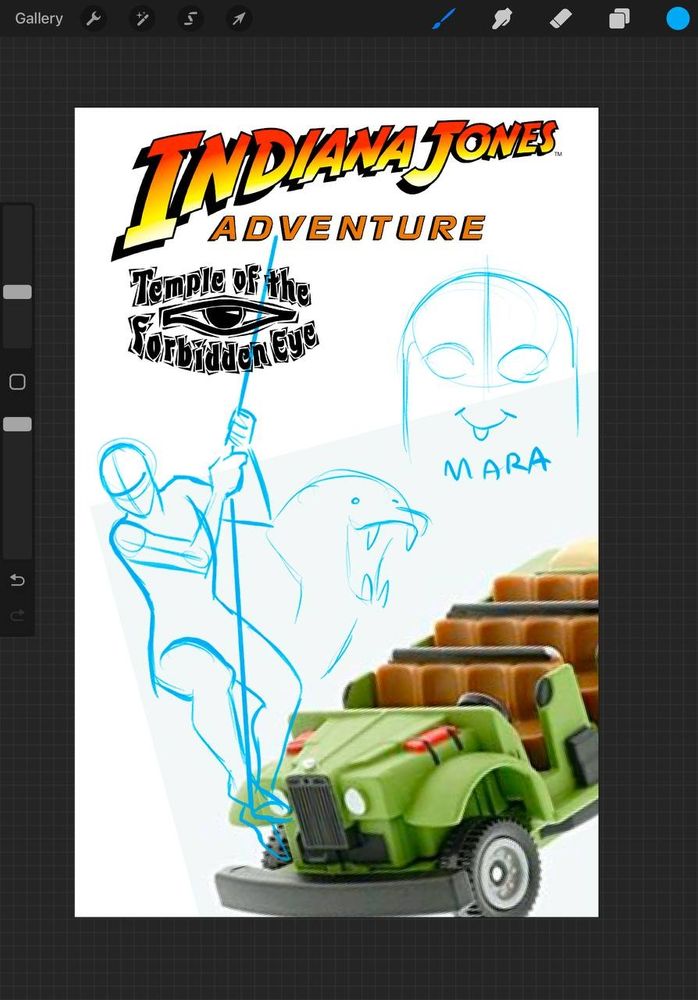Image resolution: width=698 pixels, height=1000 pixels.
Task: Tap the handwritten MARA text on canvas
Action: coord(496,464)
